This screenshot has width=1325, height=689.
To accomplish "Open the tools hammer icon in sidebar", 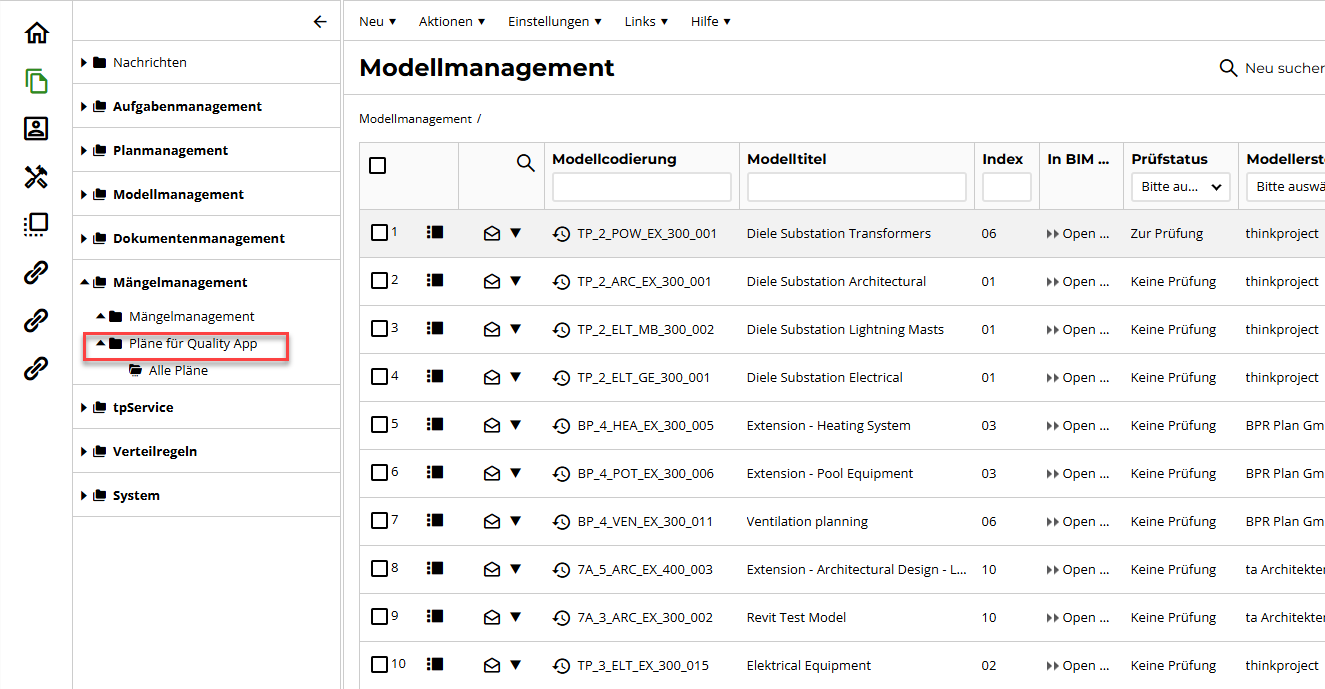I will [36, 177].
